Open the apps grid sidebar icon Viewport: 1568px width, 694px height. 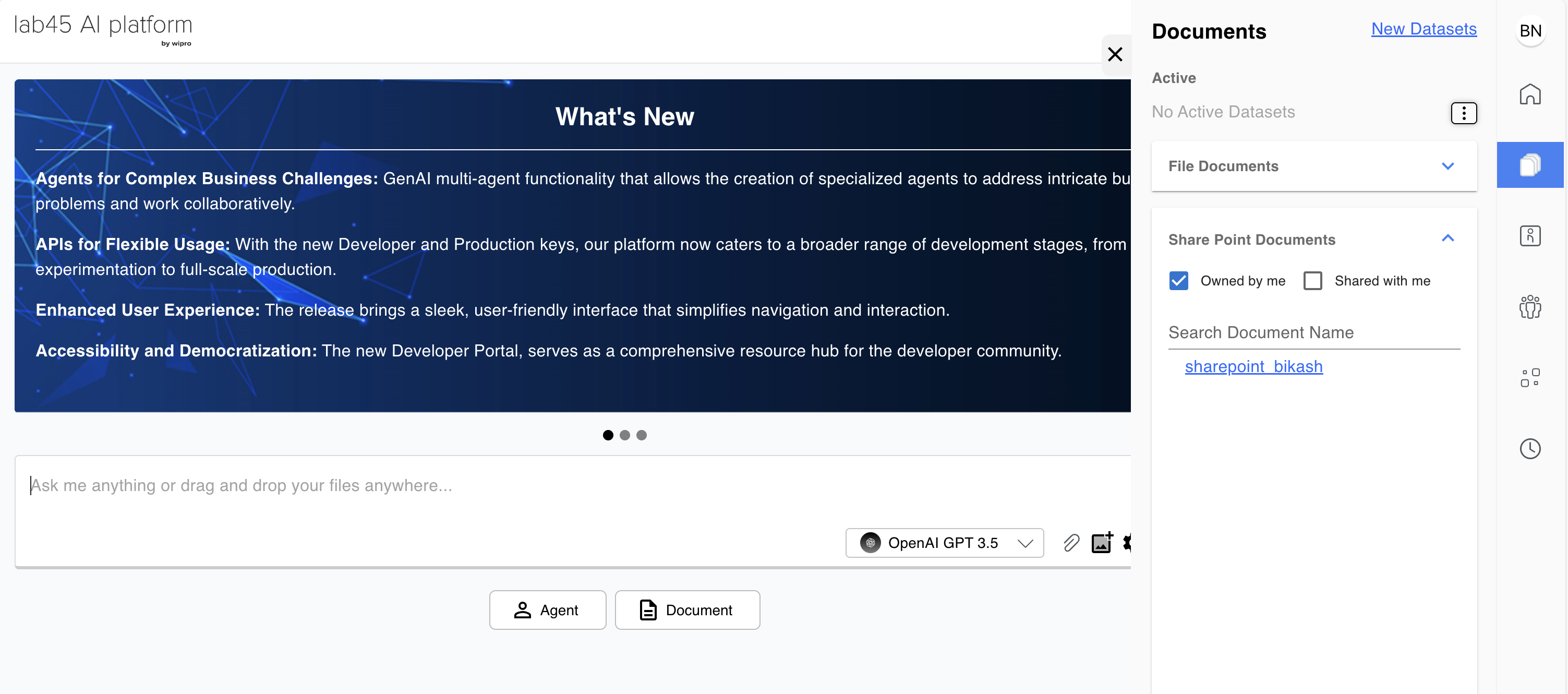pyautogui.click(x=1529, y=377)
